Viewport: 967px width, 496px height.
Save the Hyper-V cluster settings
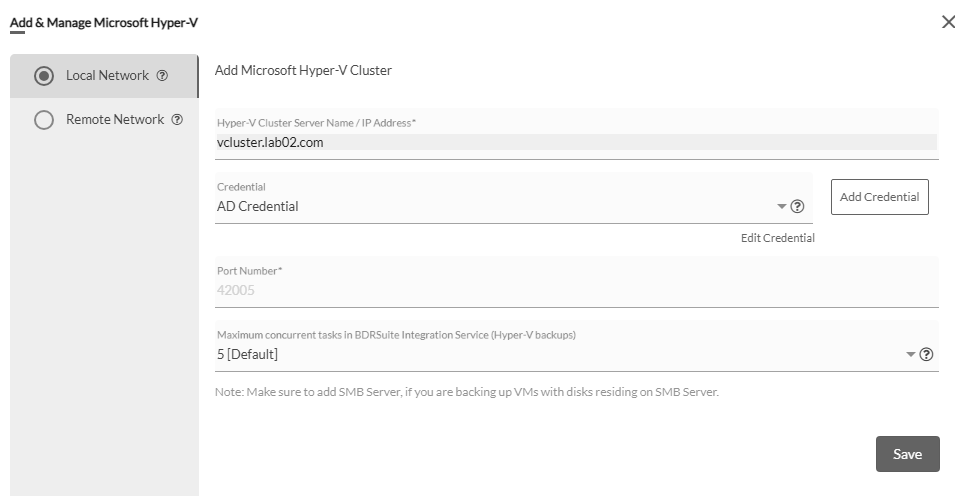click(x=907, y=454)
